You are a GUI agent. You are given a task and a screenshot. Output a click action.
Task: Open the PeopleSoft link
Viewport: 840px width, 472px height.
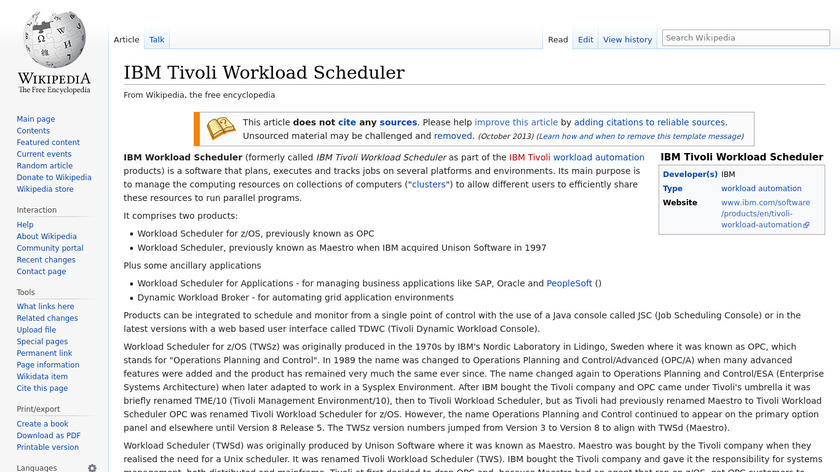pyautogui.click(x=569, y=283)
